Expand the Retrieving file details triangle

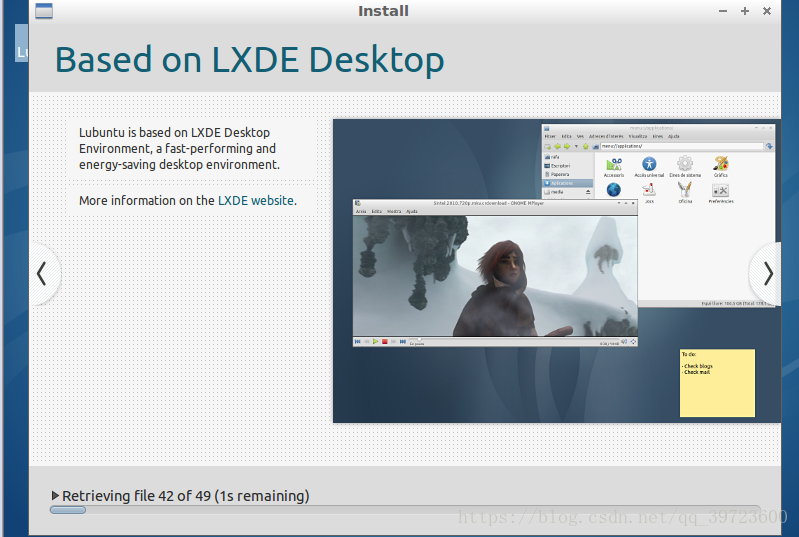[55, 495]
